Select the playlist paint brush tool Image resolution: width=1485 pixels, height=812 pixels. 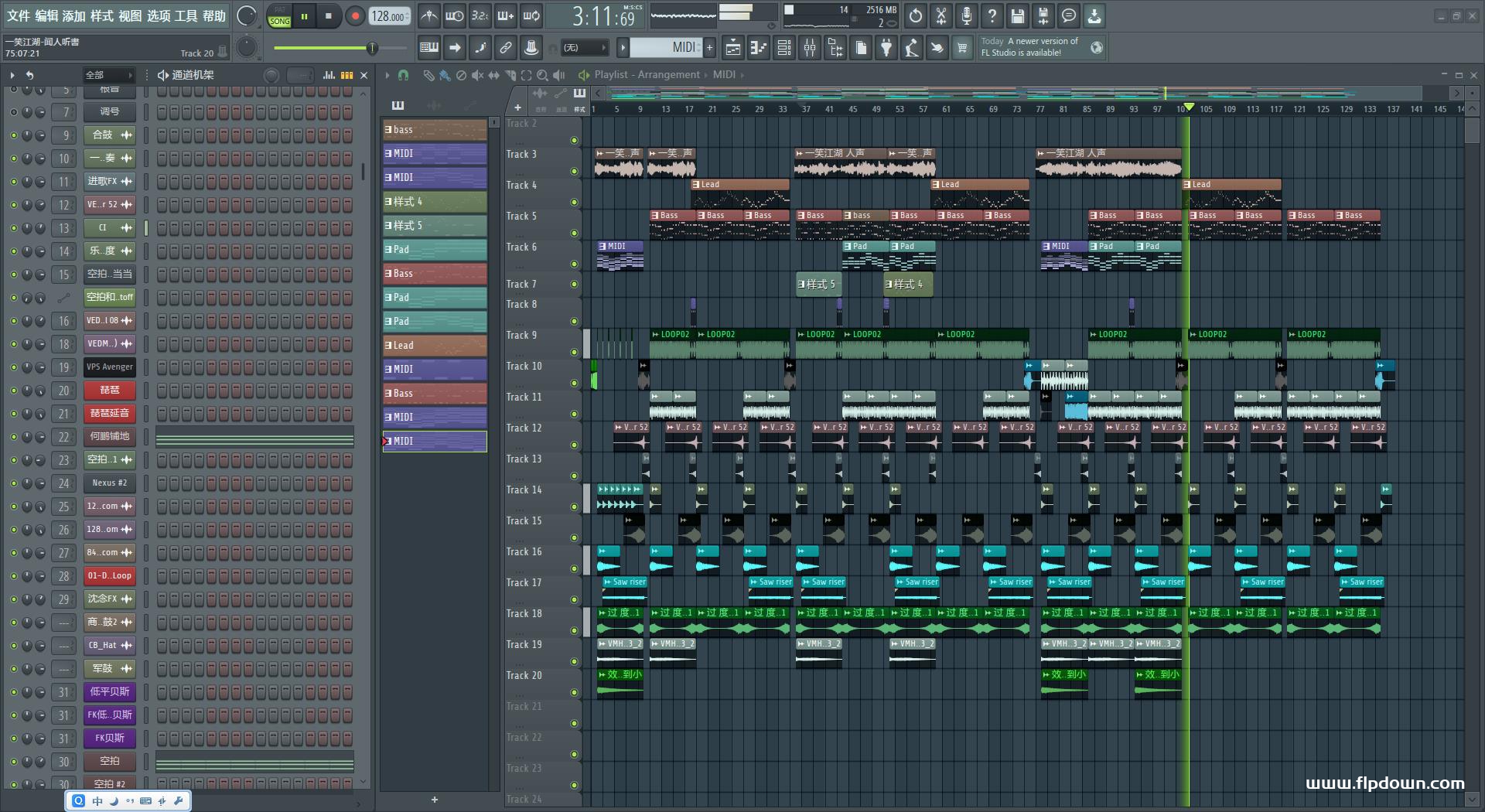click(x=445, y=75)
